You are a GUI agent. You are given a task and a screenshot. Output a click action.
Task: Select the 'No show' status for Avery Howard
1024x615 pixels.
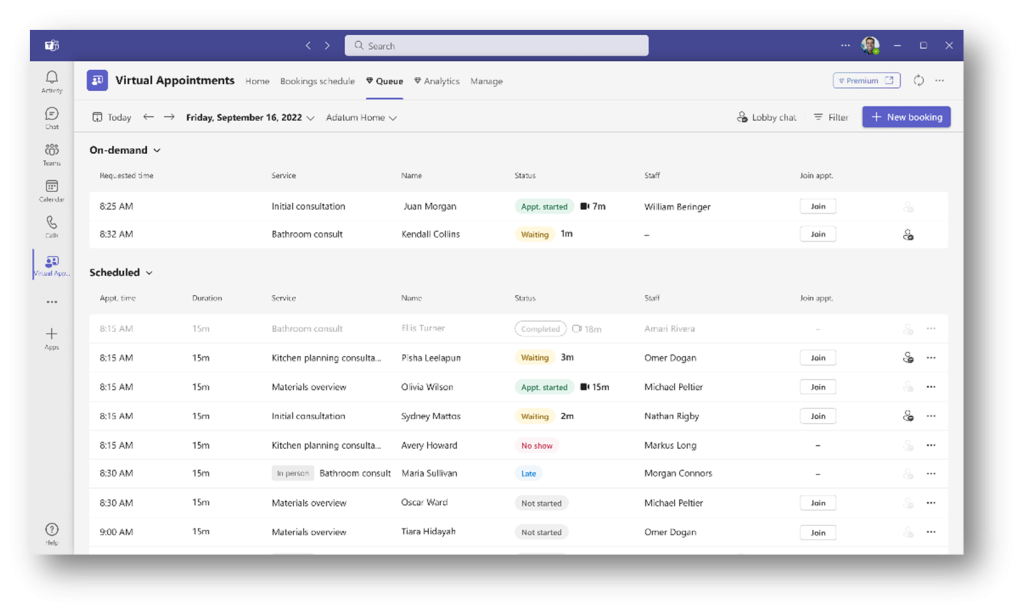[537, 445]
